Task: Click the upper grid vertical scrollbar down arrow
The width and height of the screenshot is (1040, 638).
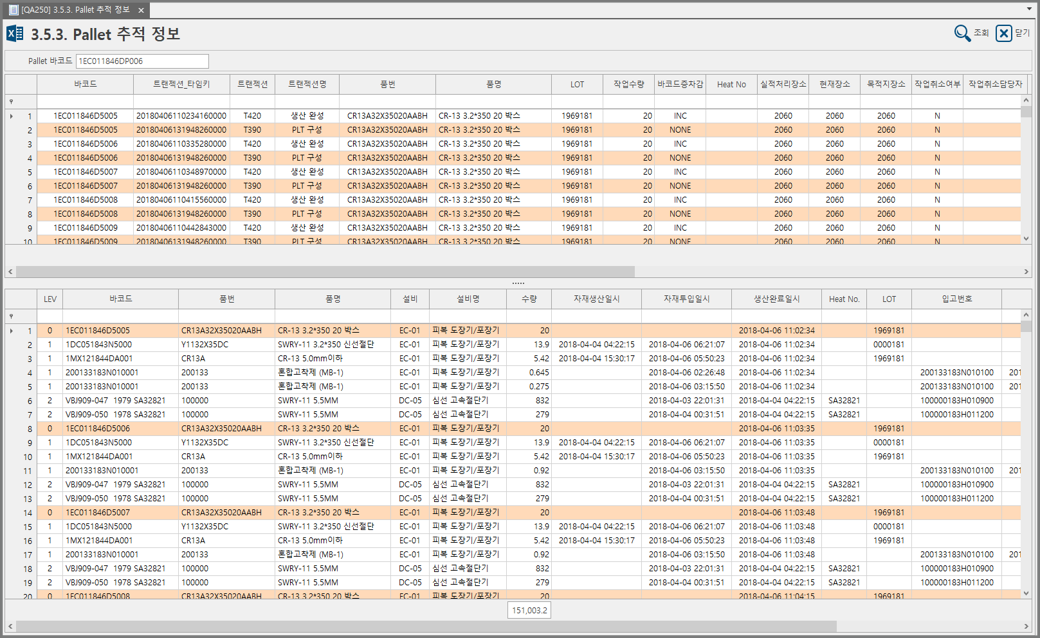Action: click(1026, 239)
